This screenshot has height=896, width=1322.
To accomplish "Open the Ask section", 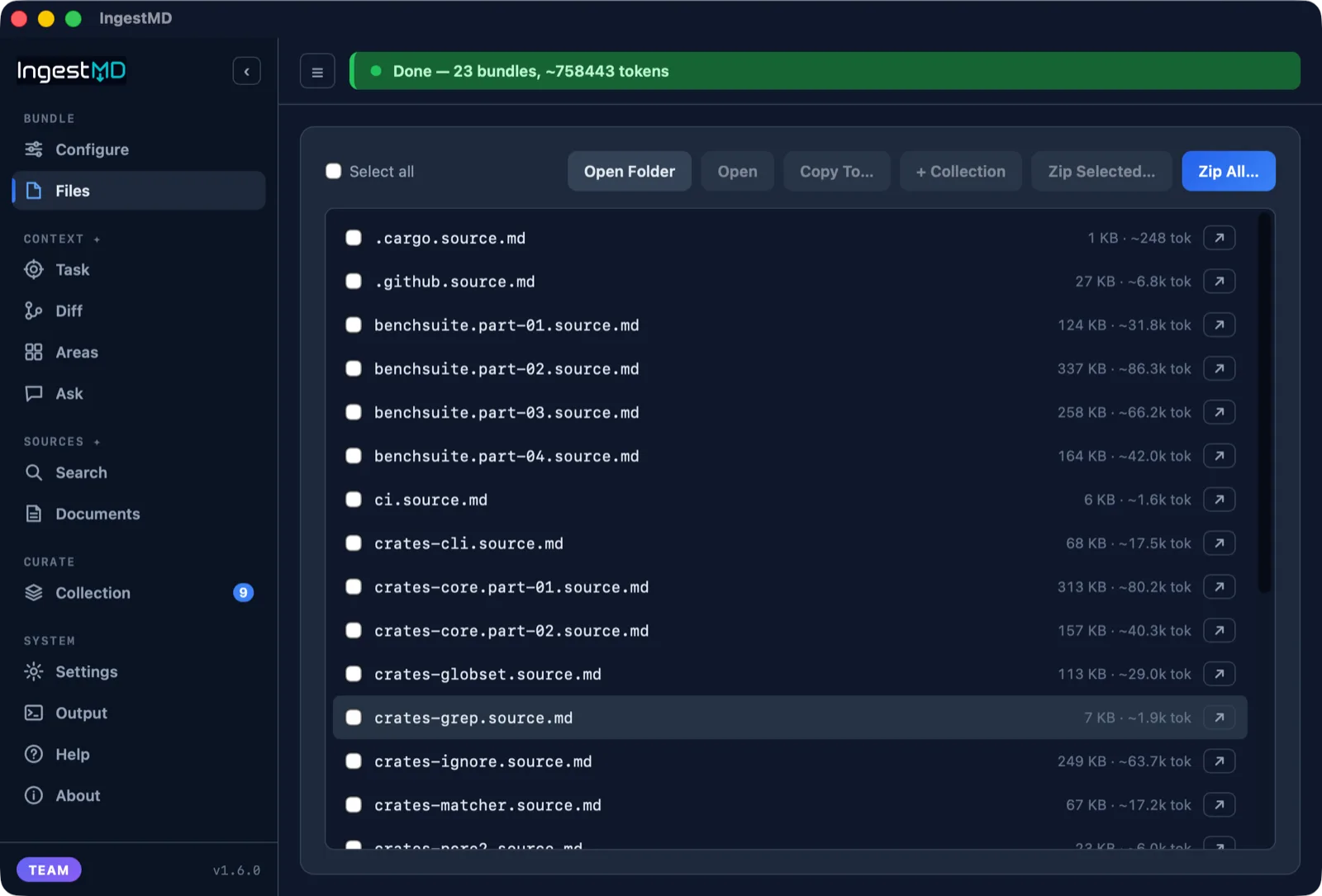I will [x=139, y=394].
